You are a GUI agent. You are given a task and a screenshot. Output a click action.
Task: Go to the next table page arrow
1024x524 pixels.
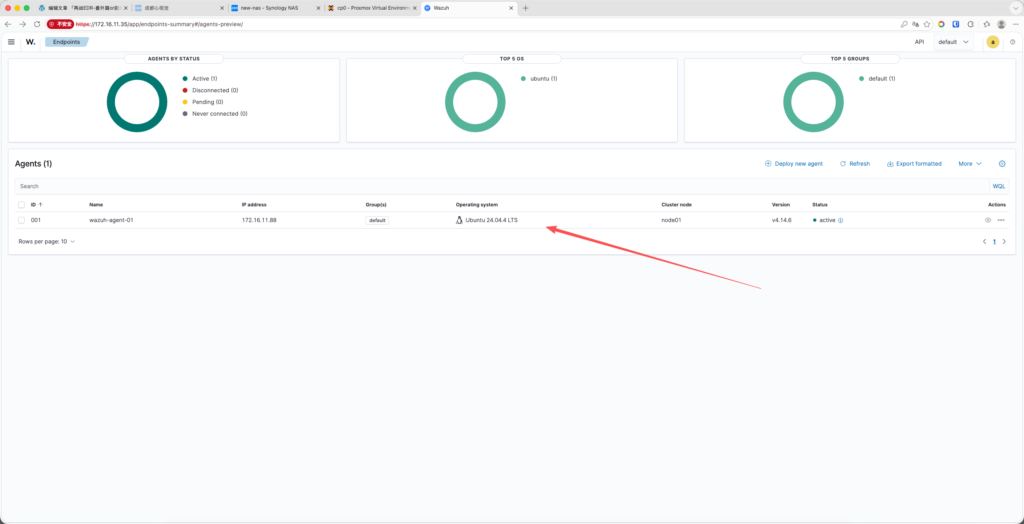tap(1004, 242)
